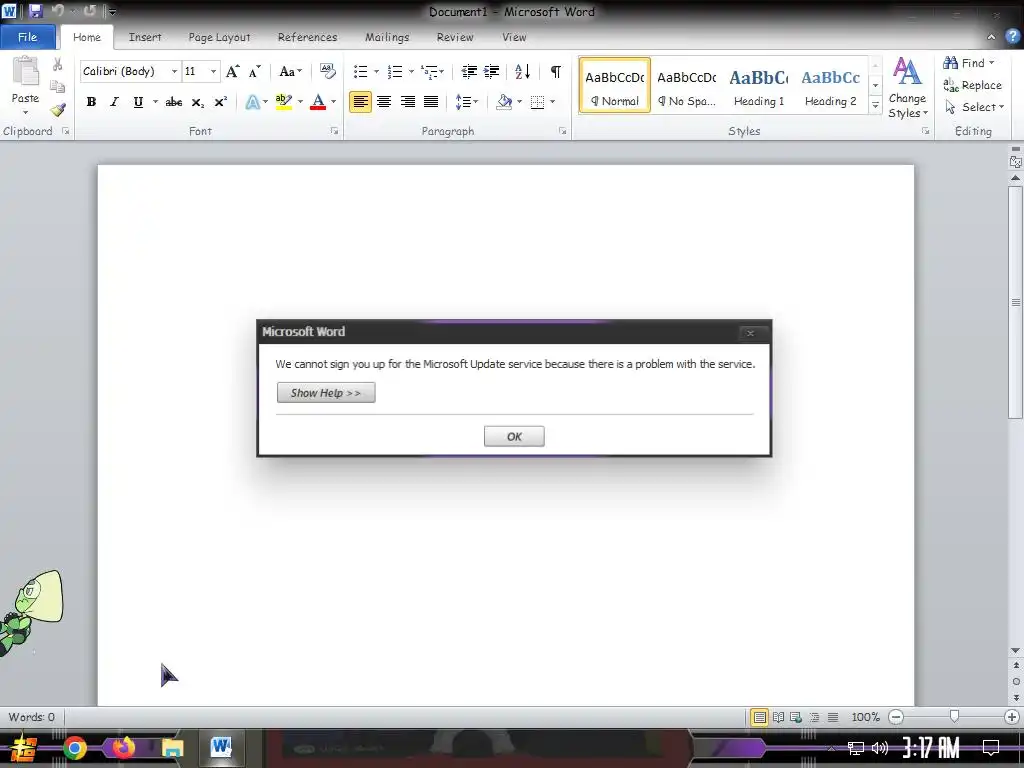Click Google Chrome in the taskbar
Viewport: 1024px width, 768px height.
[74, 748]
